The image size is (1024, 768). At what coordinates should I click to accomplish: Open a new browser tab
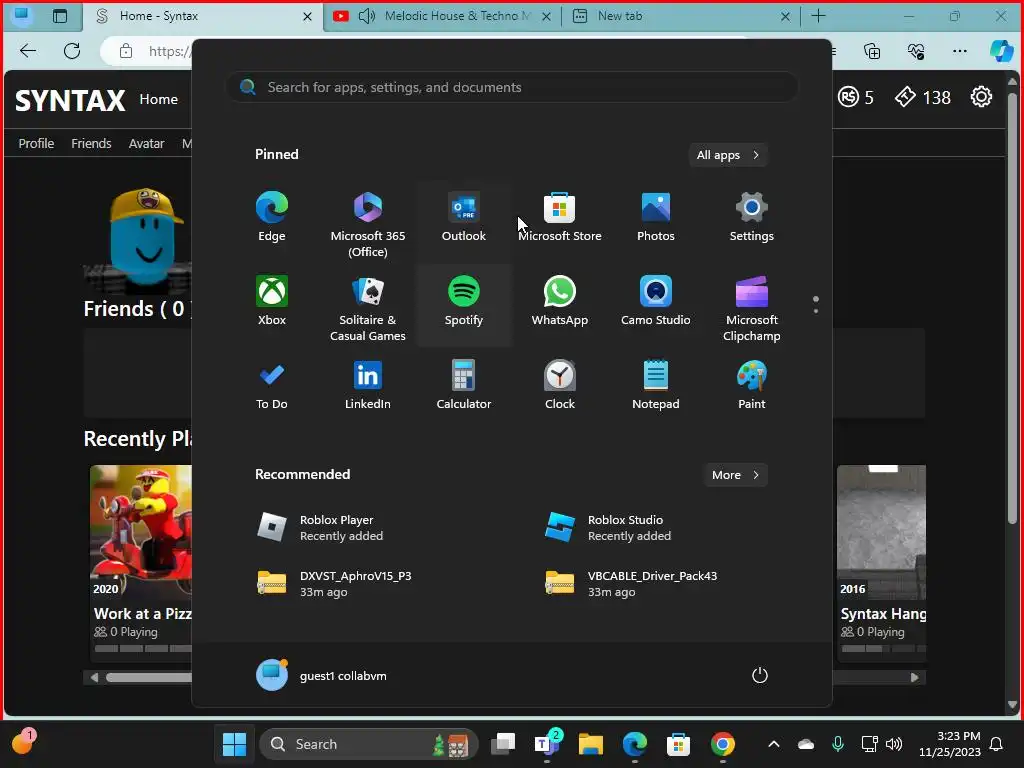pos(818,16)
